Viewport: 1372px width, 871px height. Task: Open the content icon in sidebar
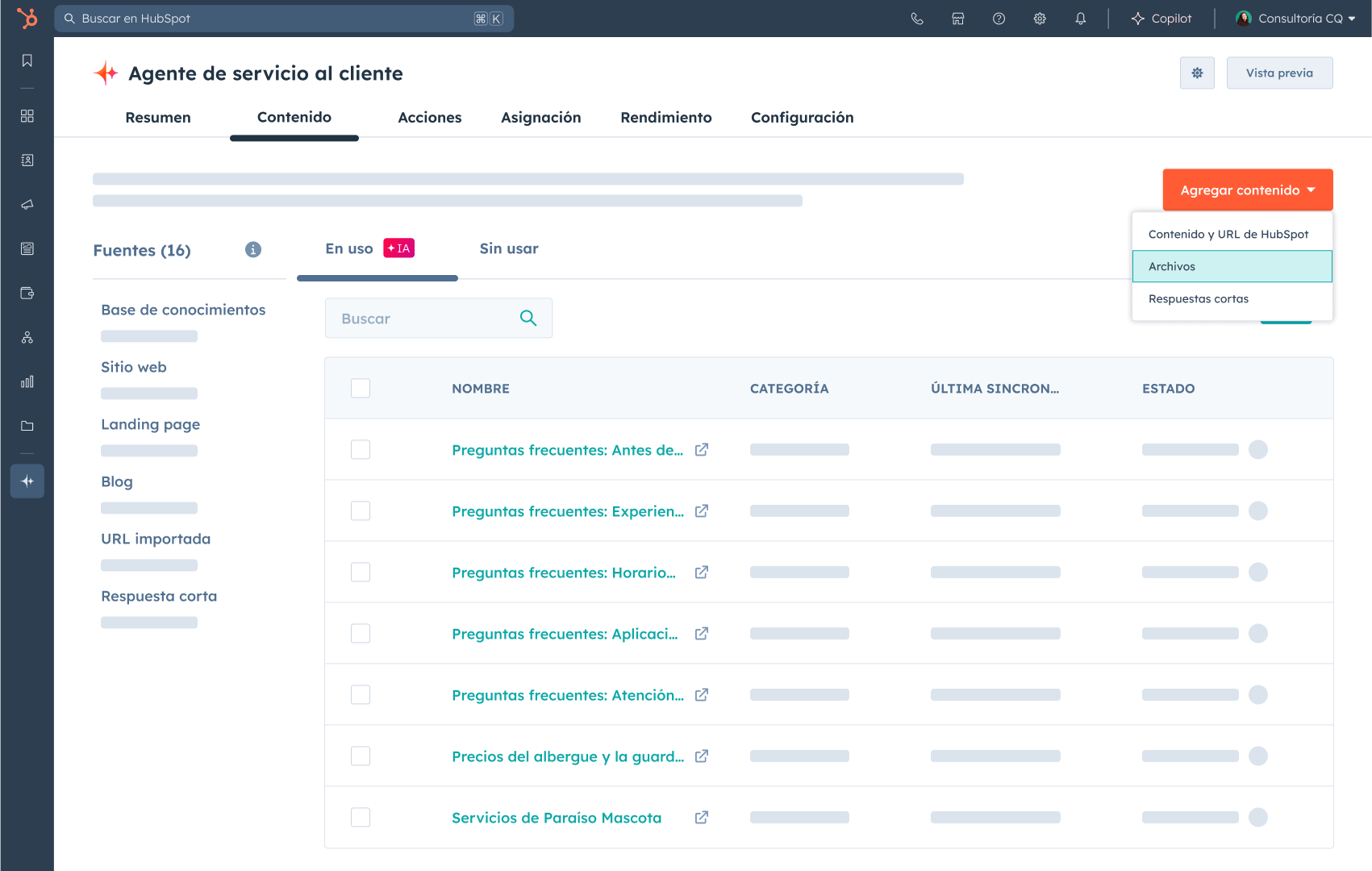pyautogui.click(x=27, y=248)
